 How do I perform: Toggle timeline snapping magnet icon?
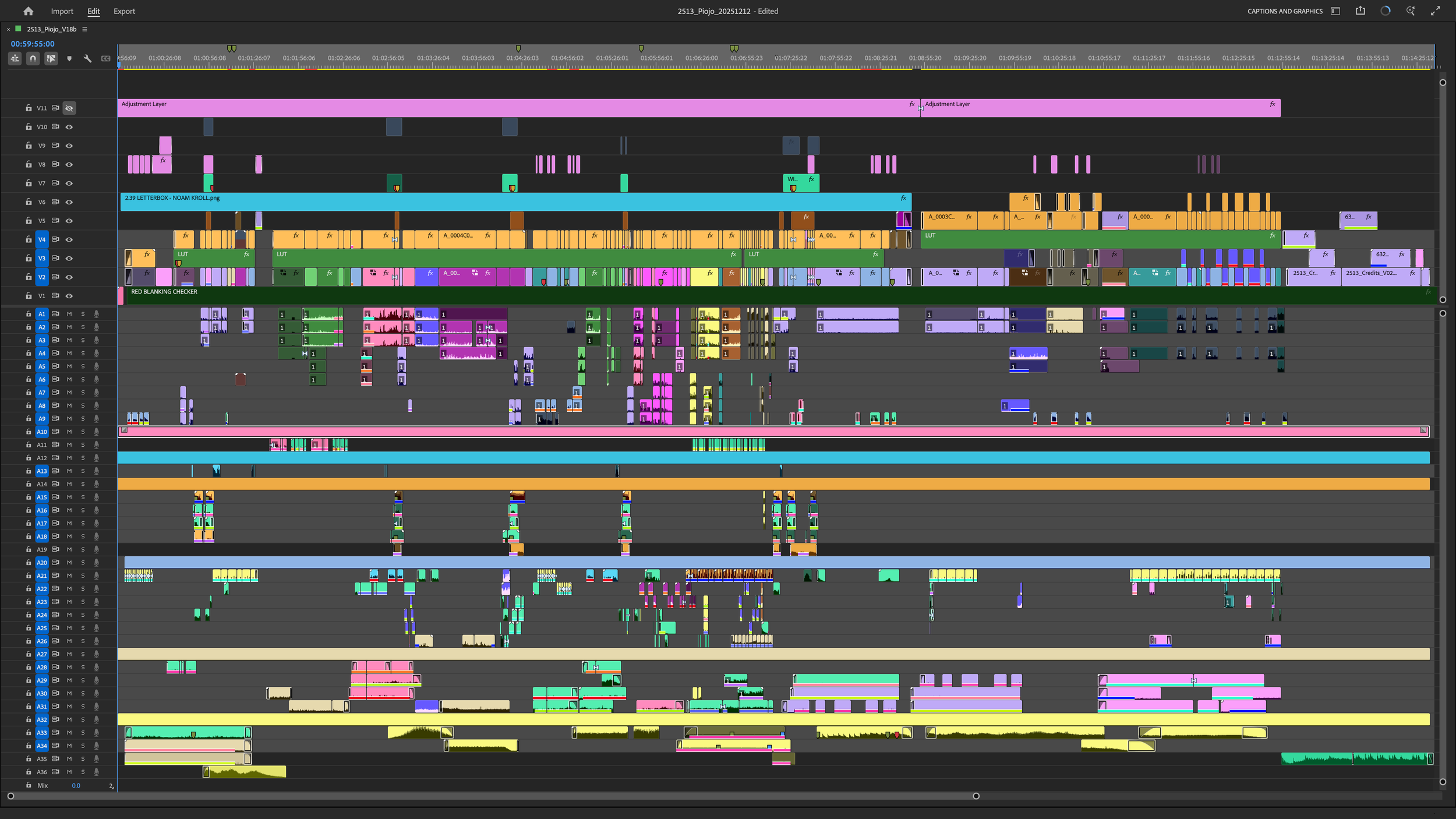point(33,58)
